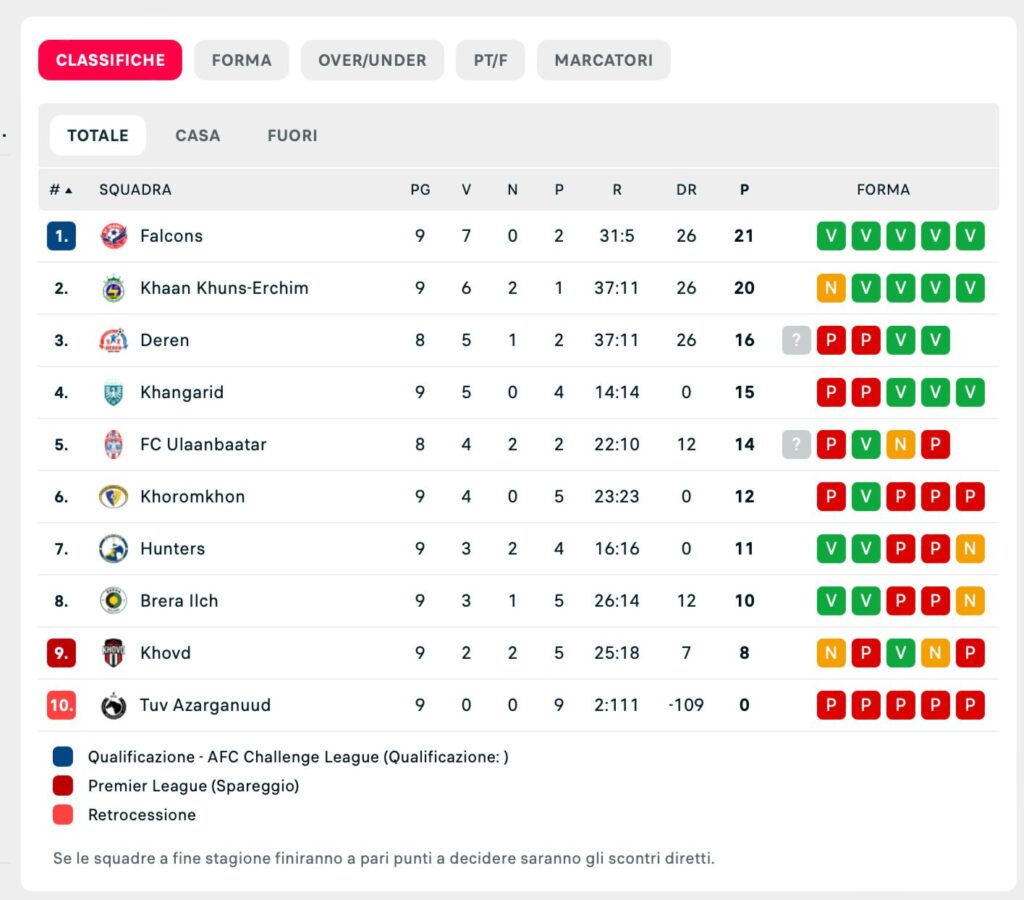The image size is (1024, 900).
Task: Click the Khovd team badge
Action: click(114, 653)
